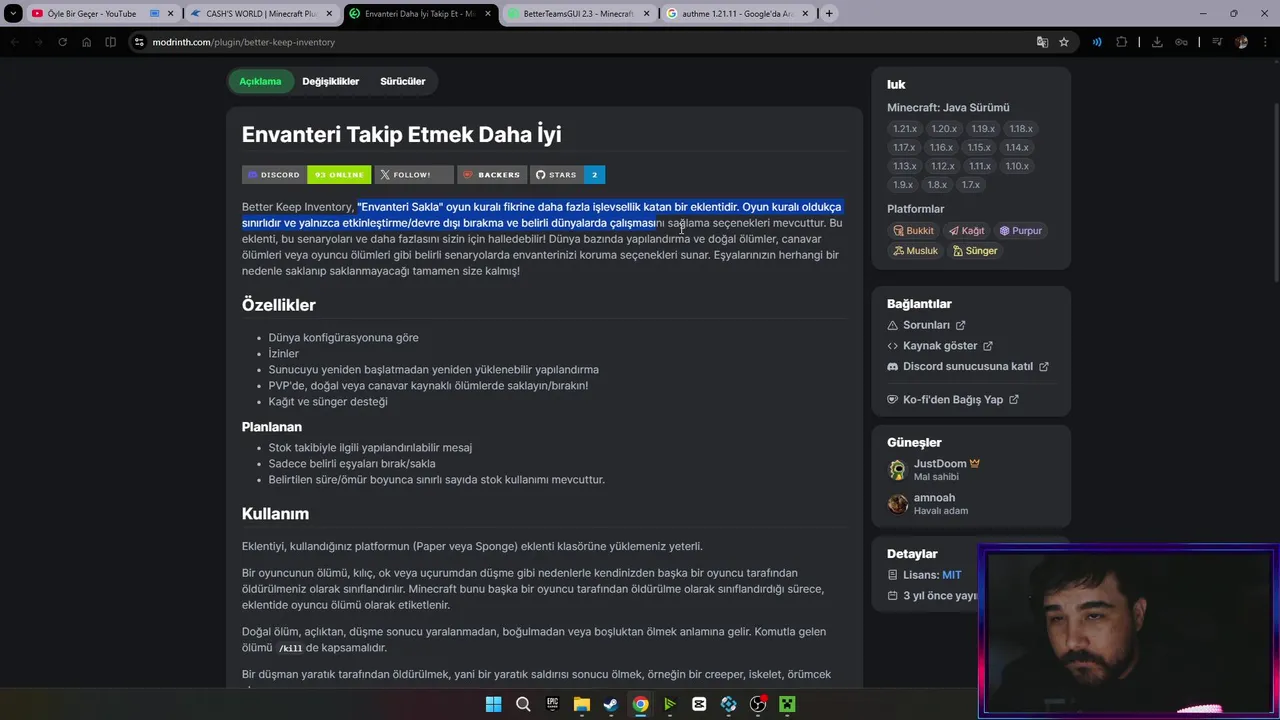Screen dimensions: 1280x720
Task: Click the Purpur platform tag
Action: pos(1021,231)
